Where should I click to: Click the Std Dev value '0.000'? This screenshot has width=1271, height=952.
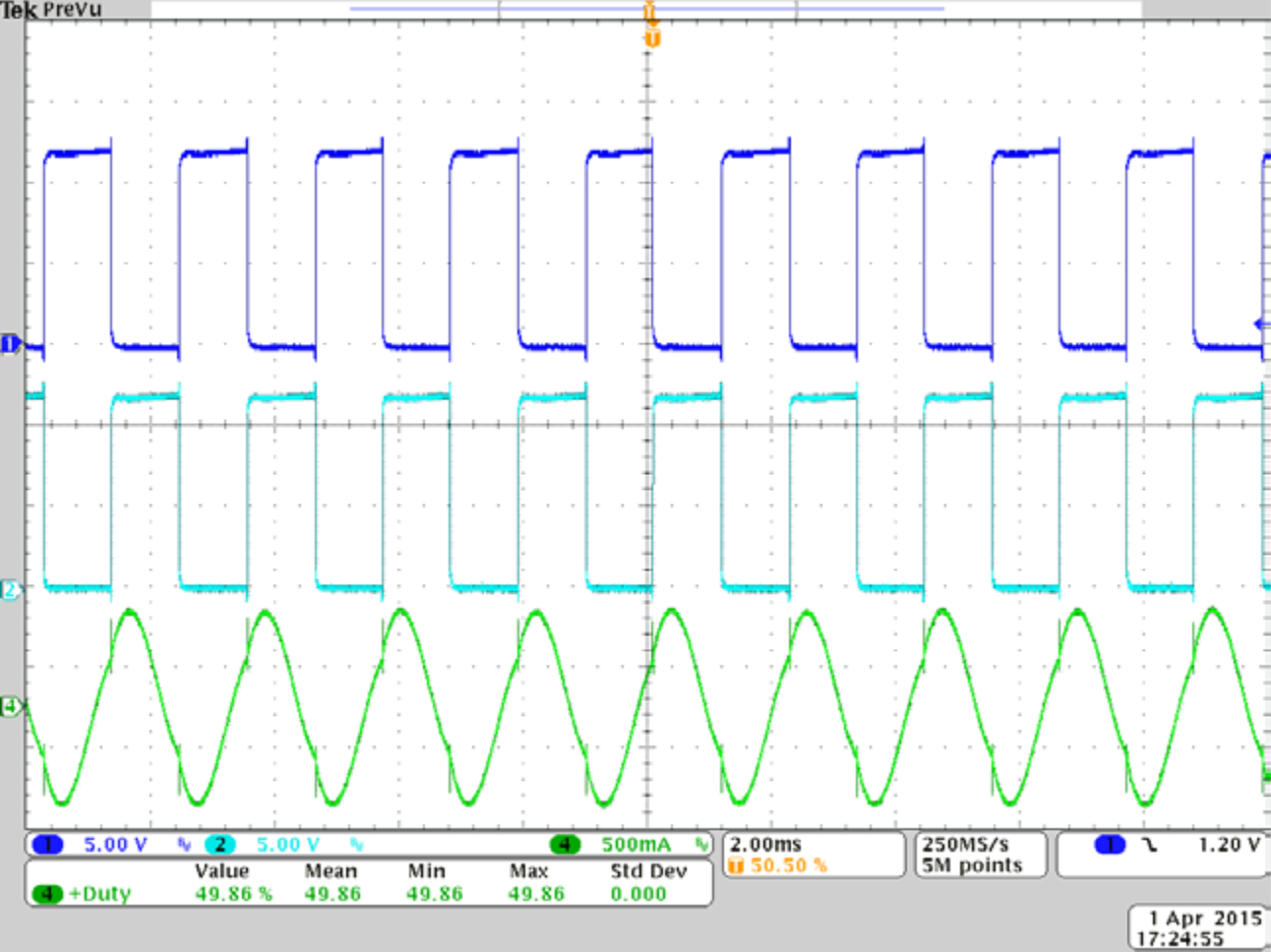point(638,893)
